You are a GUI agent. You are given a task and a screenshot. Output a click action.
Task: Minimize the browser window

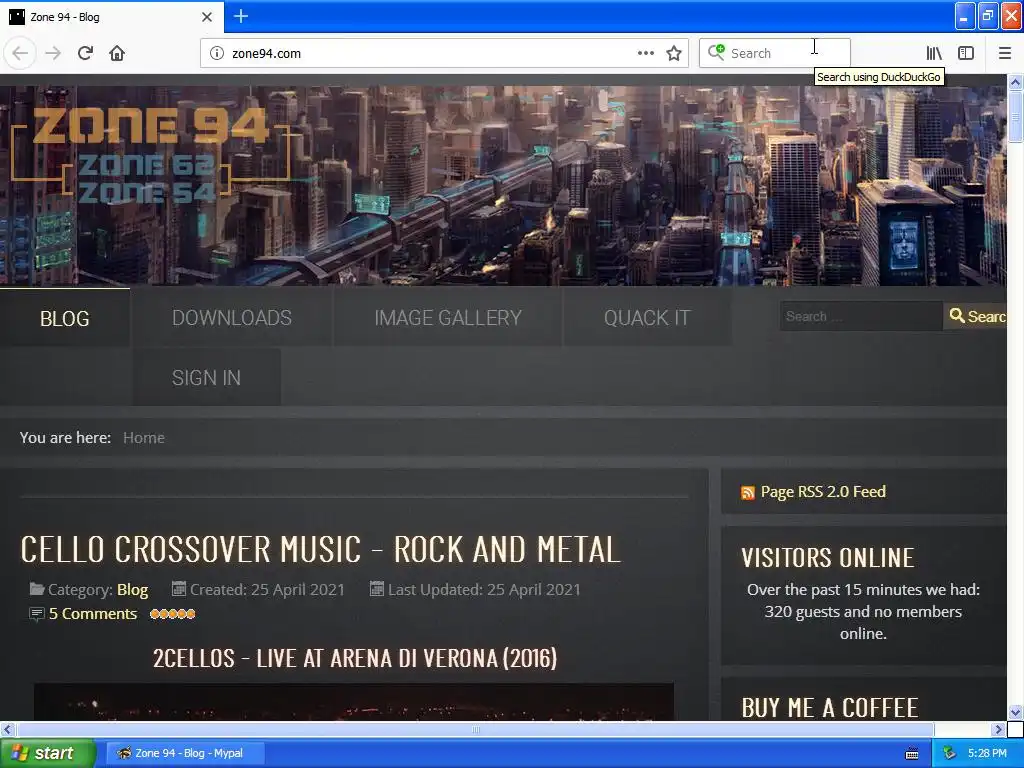coord(965,16)
